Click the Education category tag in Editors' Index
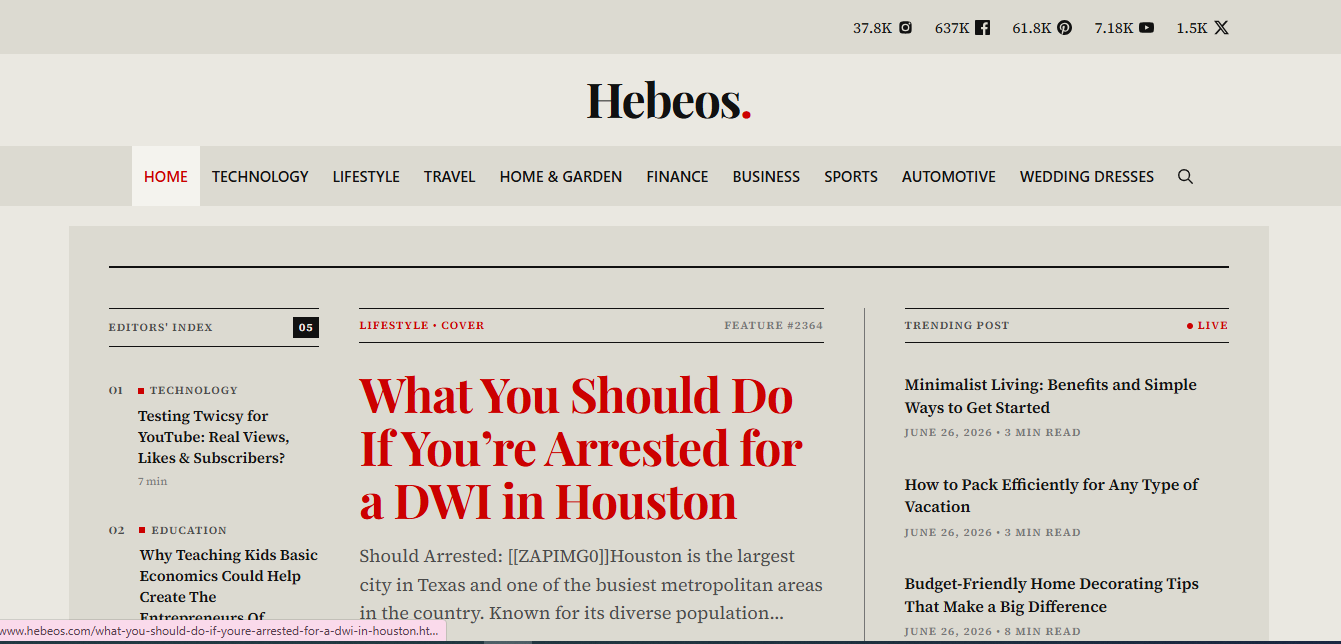 (189, 531)
